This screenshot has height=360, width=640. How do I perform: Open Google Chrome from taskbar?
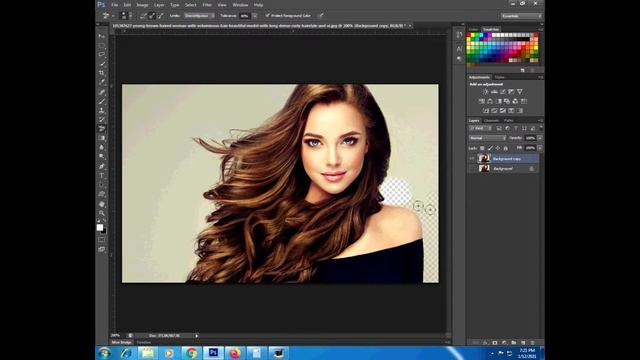coord(191,353)
